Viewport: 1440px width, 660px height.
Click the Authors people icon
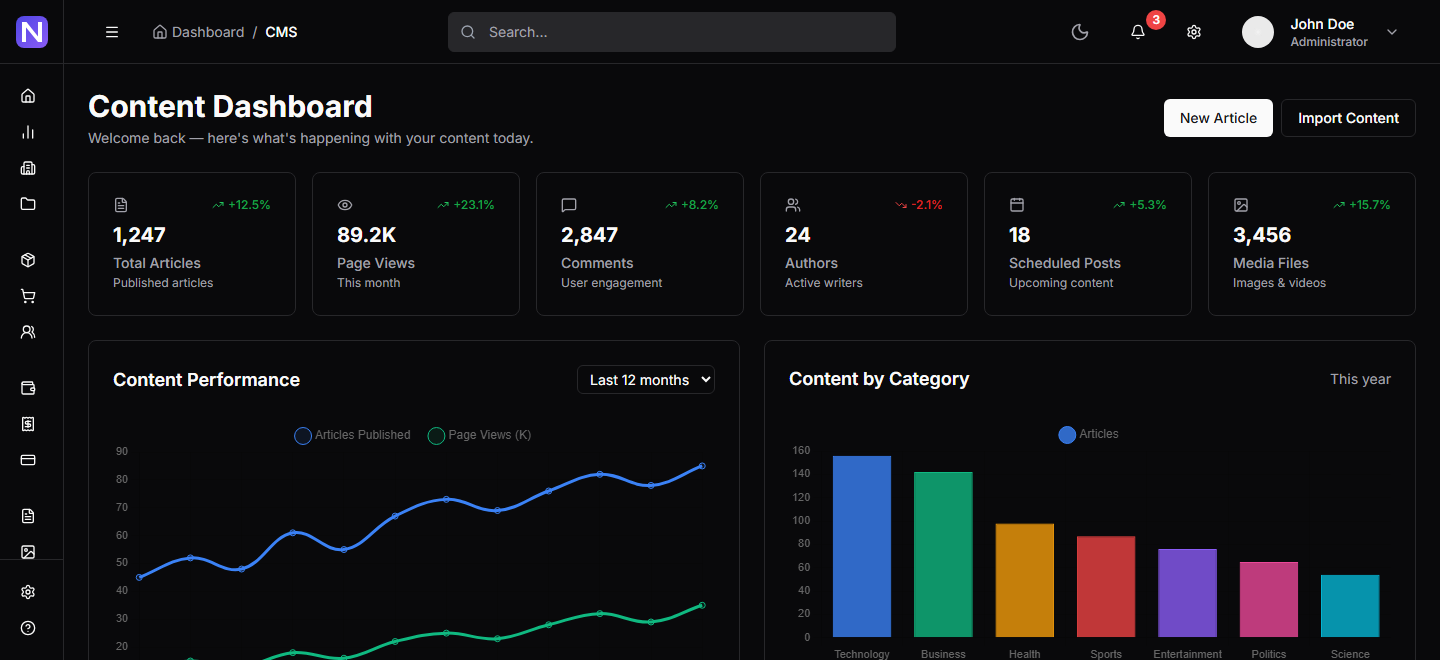[x=793, y=205]
